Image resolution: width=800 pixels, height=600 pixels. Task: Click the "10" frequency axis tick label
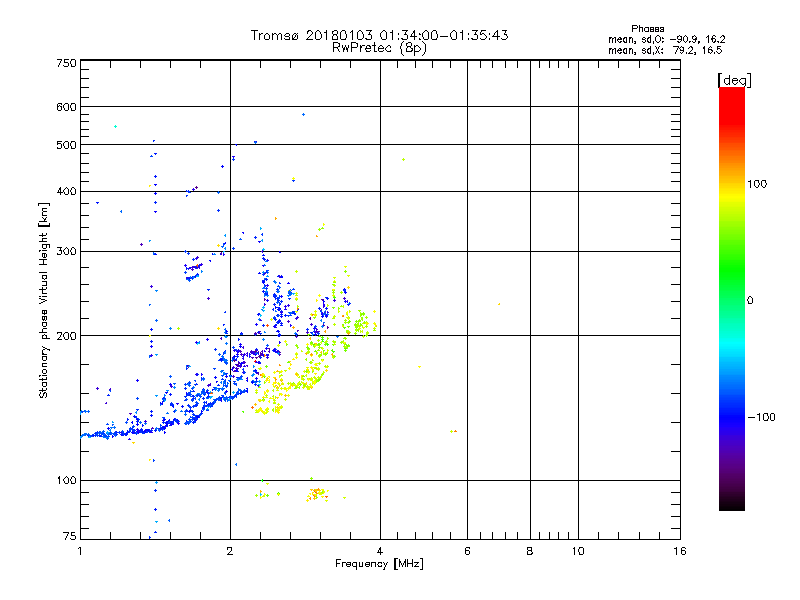pos(578,551)
